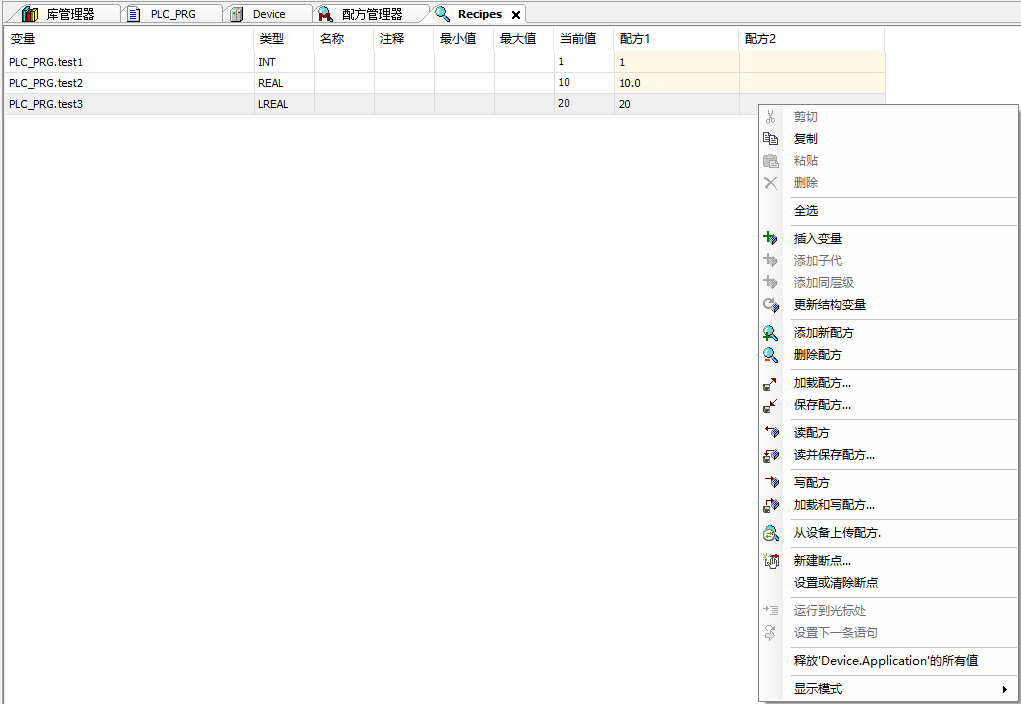Close the Recipes tab
The image size is (1021, 704).
[x=515, y=13]
